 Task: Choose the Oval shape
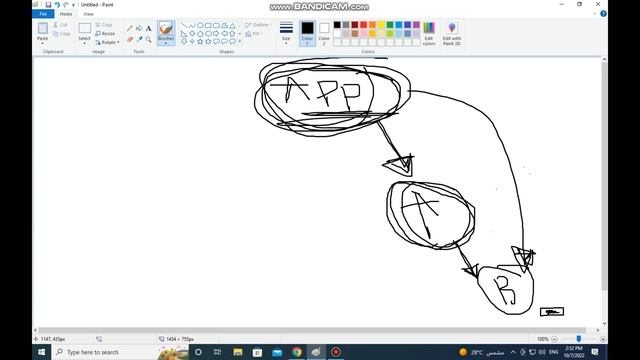[200, 26]
